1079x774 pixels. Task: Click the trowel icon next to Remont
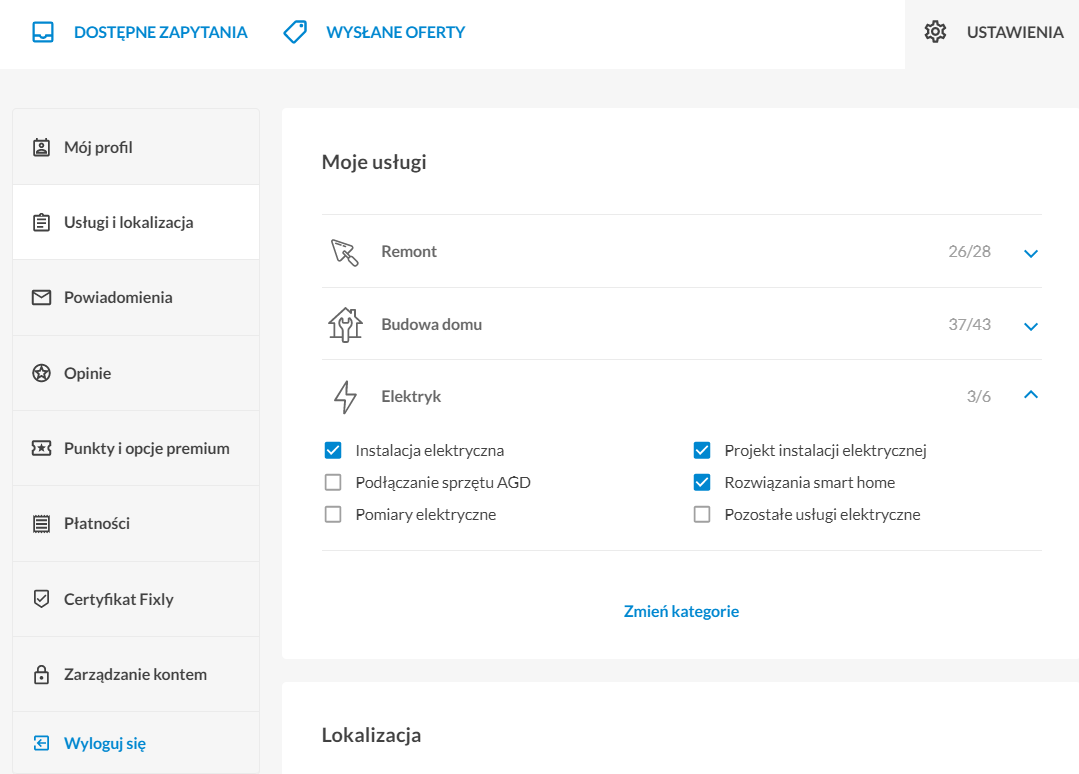(x=345, y=252)
